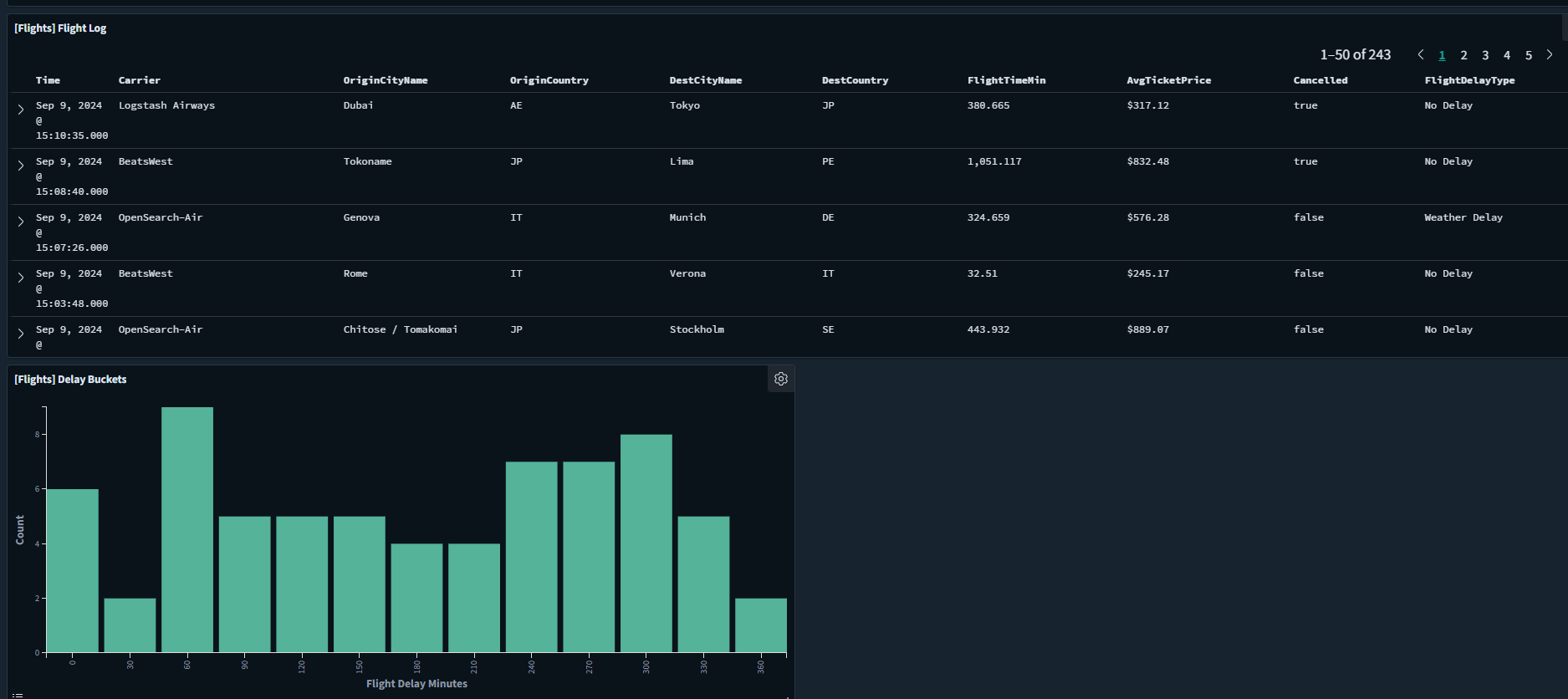Viewport: 1568px width, 699px height.
Task: Open page 4 of Flight Log
Action: [x=1507, y=55]
